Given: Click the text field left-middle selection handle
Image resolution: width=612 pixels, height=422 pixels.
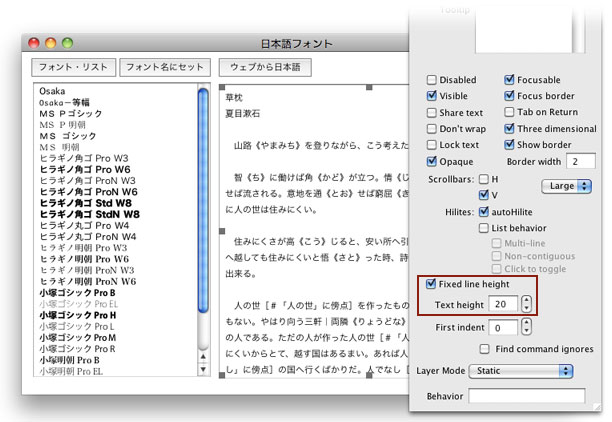Looking at the screenshot, I should (x=222, y=231).
